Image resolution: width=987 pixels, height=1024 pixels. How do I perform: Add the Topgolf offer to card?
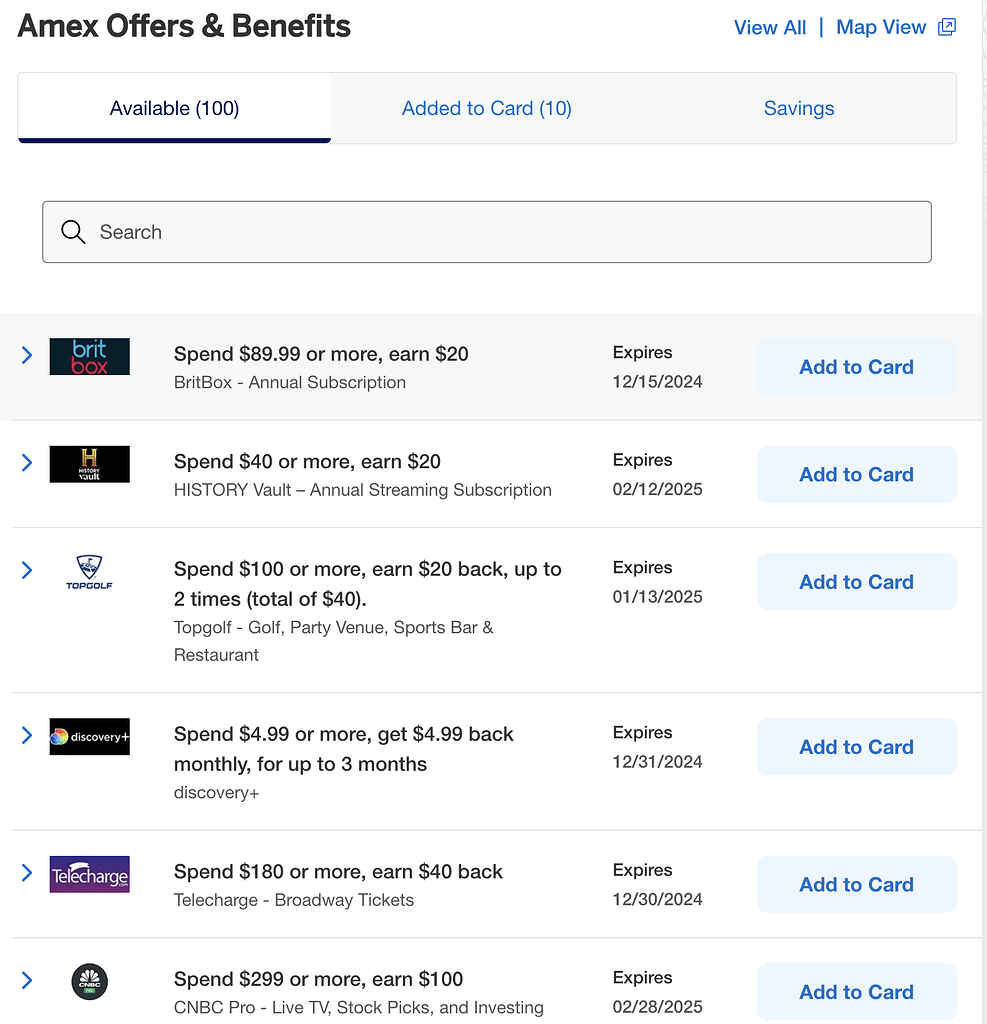tap(856, 582)
